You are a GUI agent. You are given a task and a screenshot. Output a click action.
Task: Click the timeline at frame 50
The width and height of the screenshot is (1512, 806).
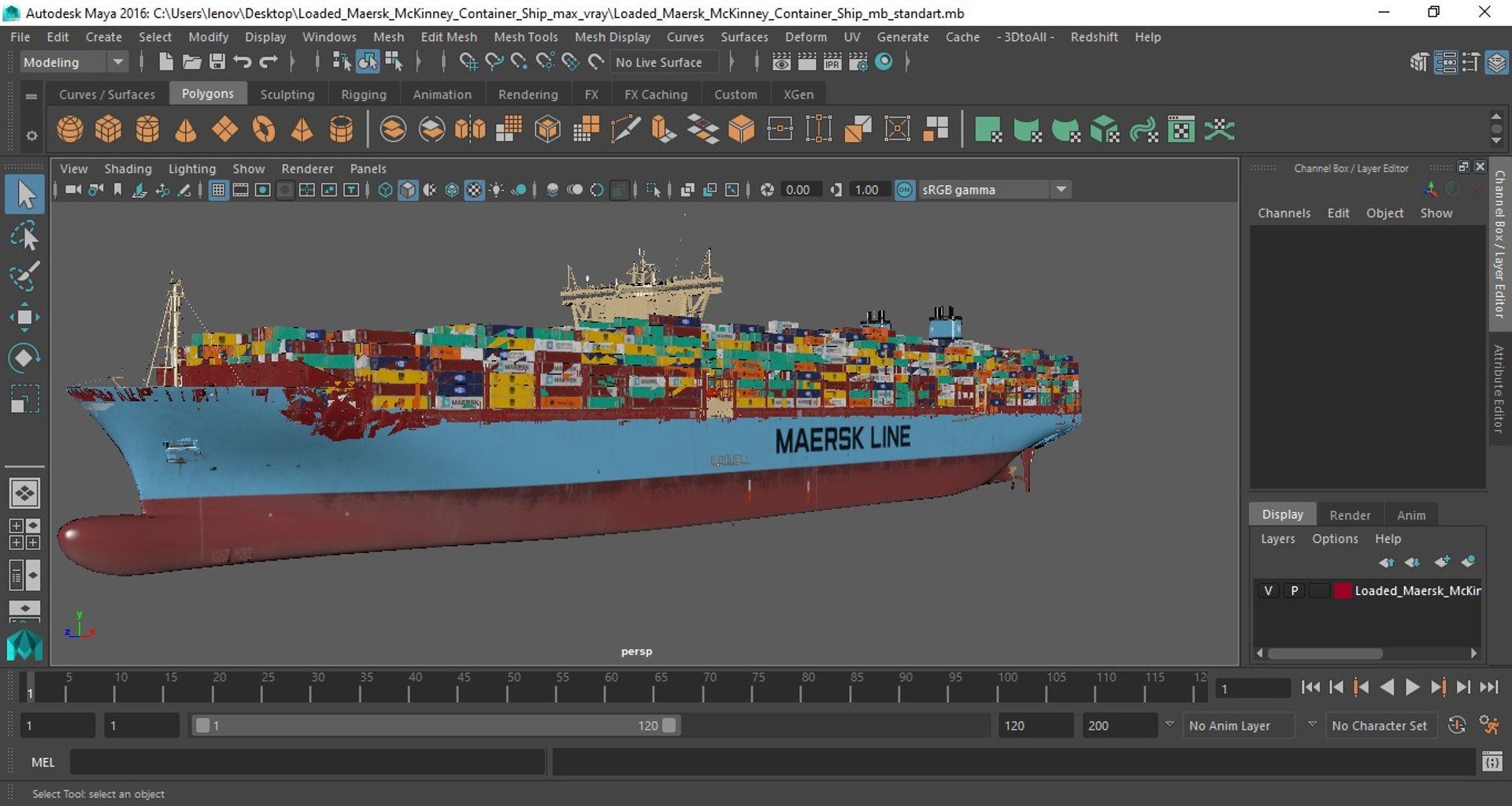(x=508, y=689)
